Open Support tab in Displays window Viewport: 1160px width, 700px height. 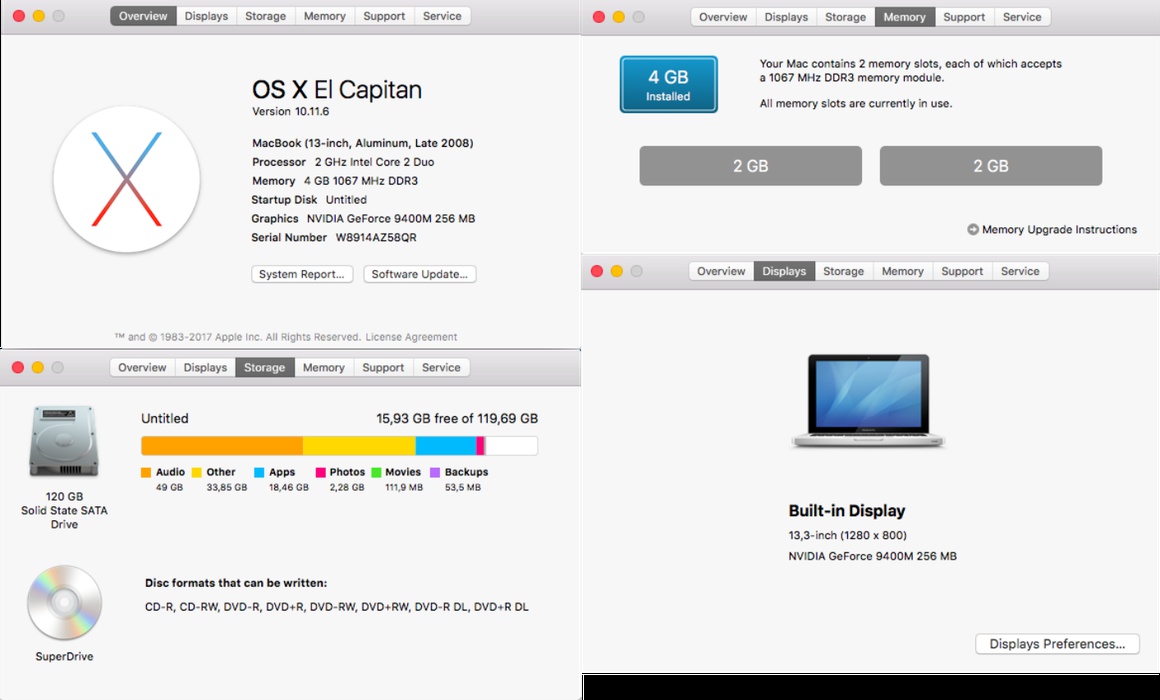click(x=962, y=272)
